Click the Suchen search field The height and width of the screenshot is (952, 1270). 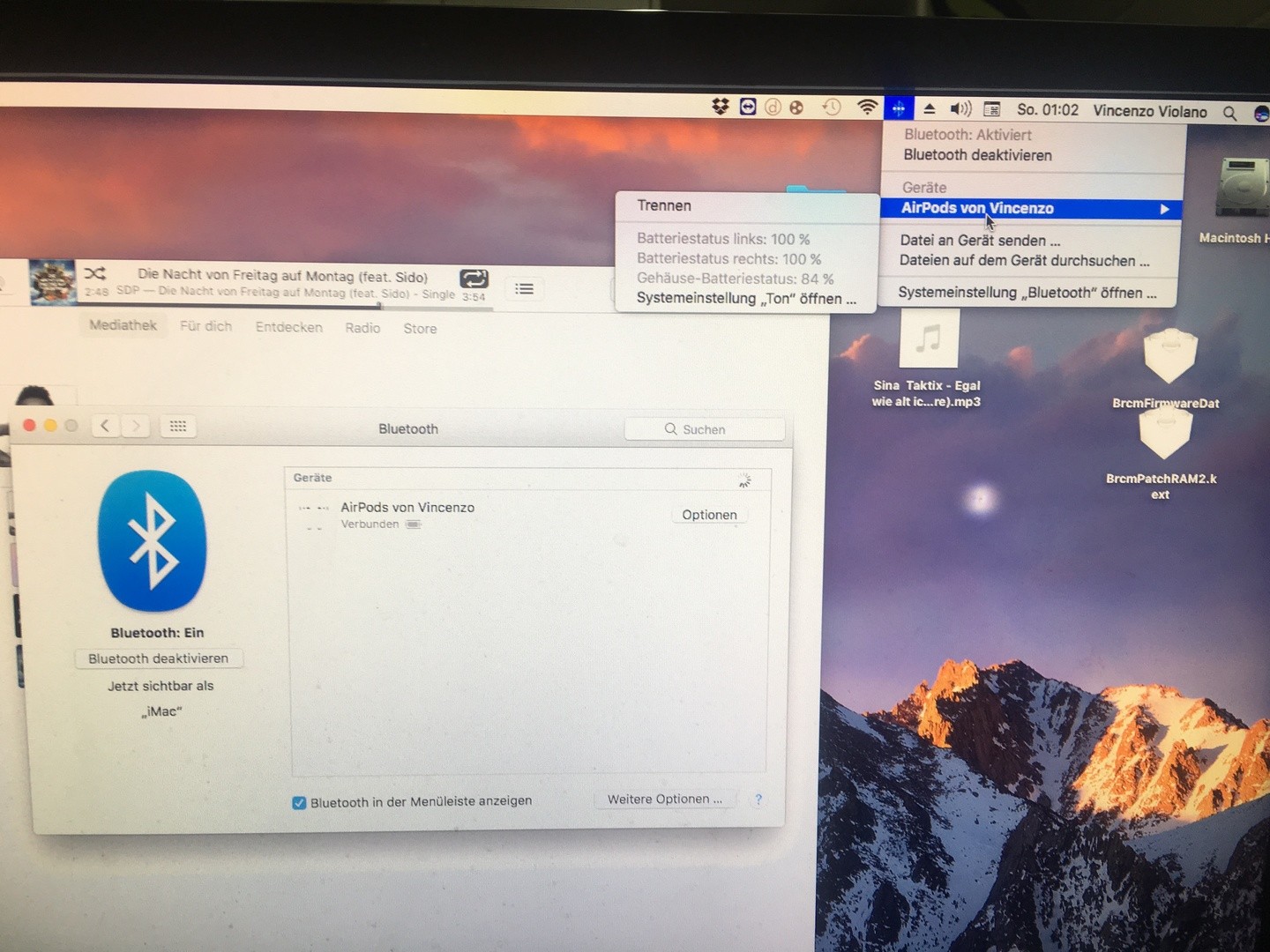[x=705, y=429]
